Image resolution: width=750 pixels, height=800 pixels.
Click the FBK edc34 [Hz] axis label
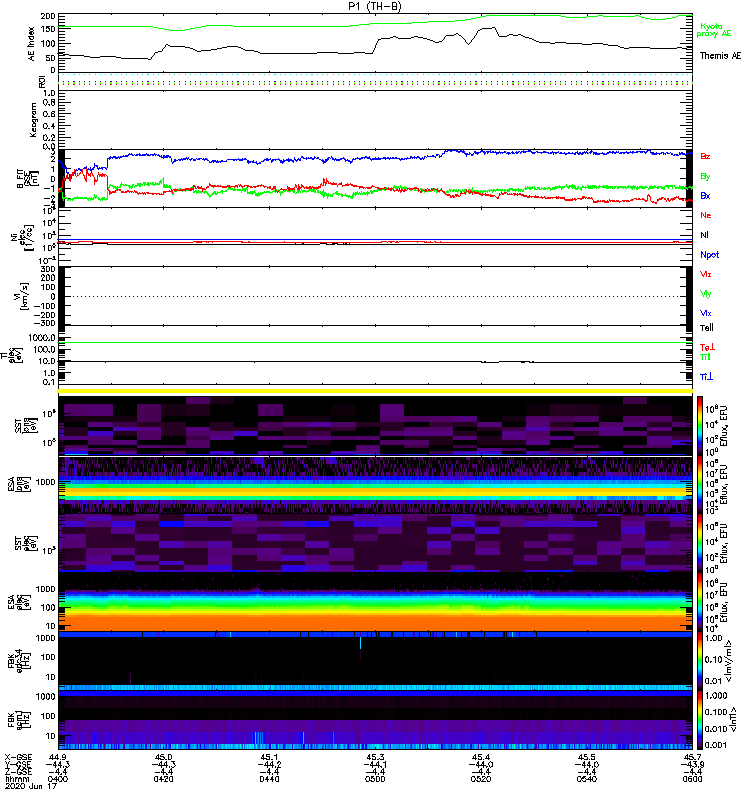pos(18,659)
